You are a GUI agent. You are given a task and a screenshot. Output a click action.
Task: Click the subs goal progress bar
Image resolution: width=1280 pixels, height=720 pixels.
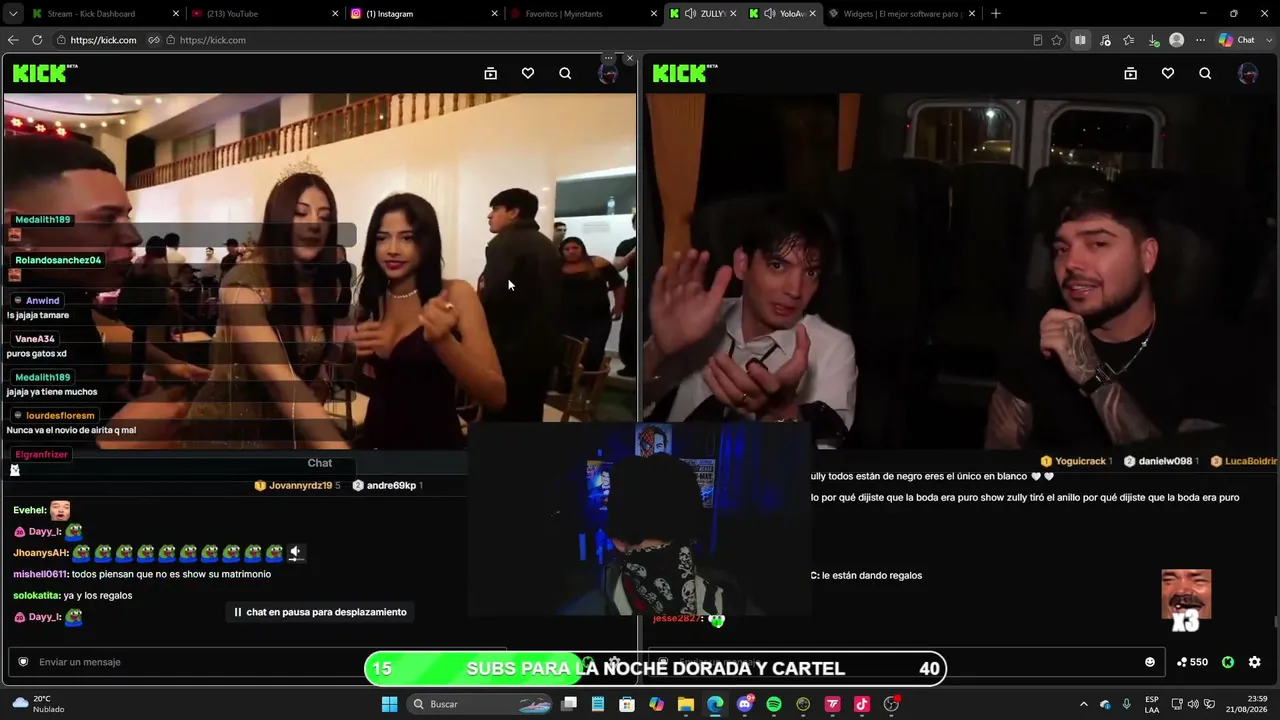655,669
